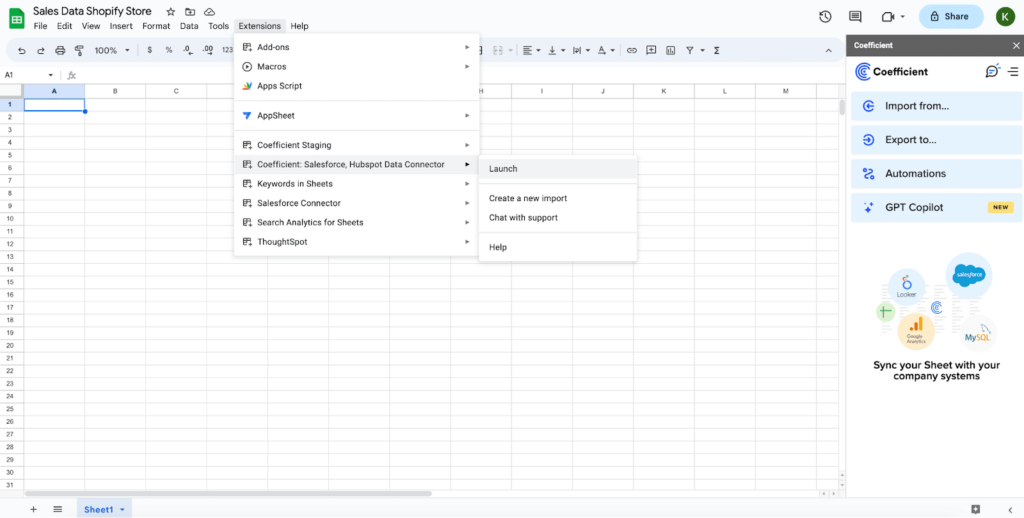Image resolution: width=1024 pixels, height=518 pixels.
Task: Close the Coefficient sidebar
Action: tap(1016, 45)
